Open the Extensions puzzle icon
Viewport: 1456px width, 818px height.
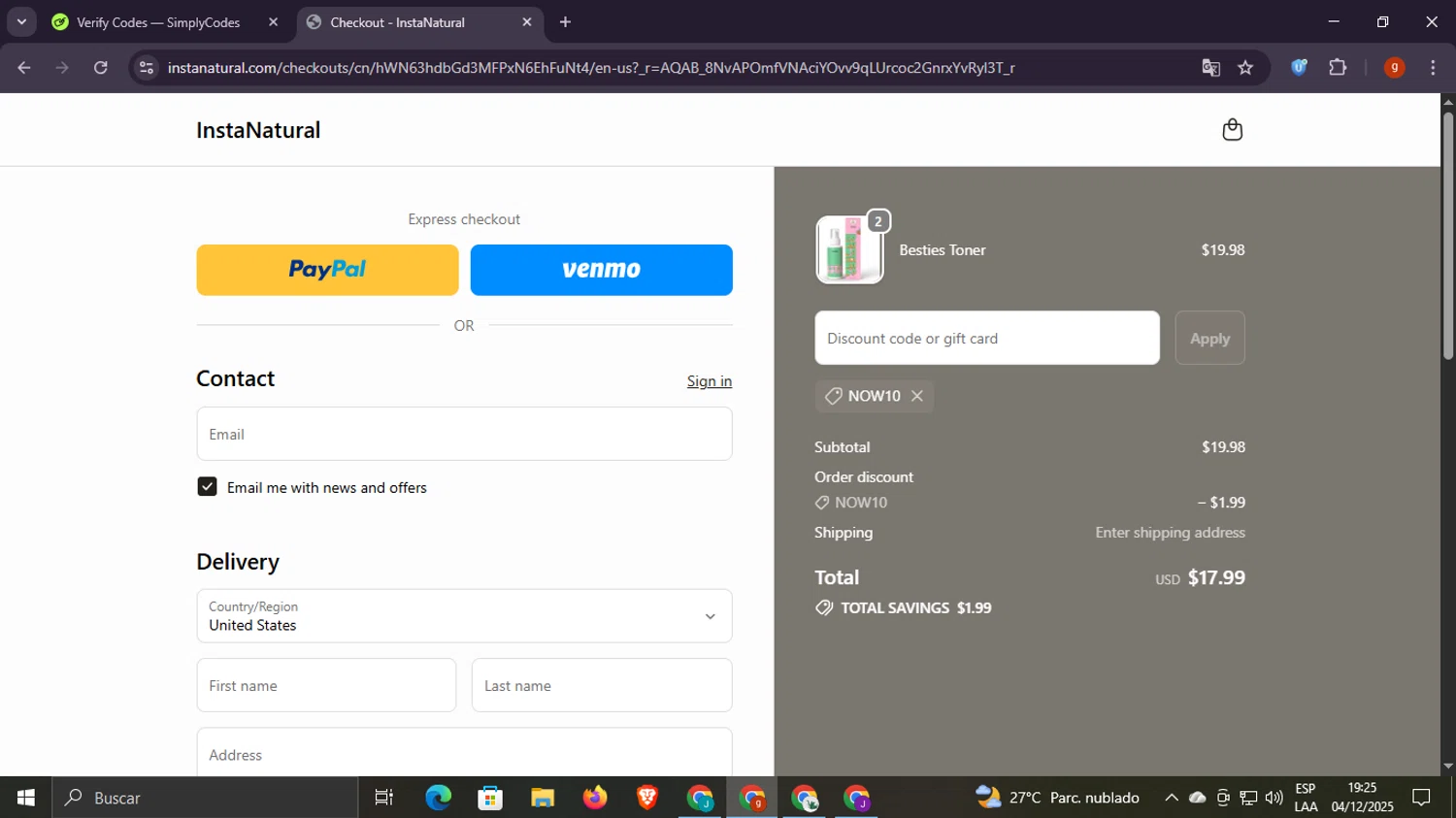tap(1338, 67)
